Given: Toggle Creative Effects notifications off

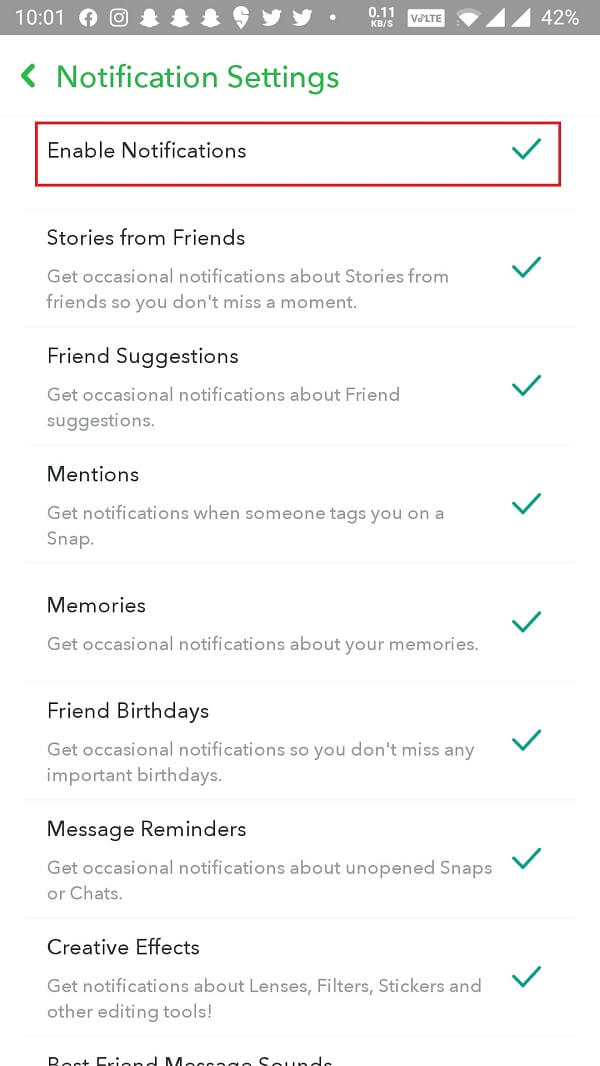Looking at the screenshot, I should (526, 977).
